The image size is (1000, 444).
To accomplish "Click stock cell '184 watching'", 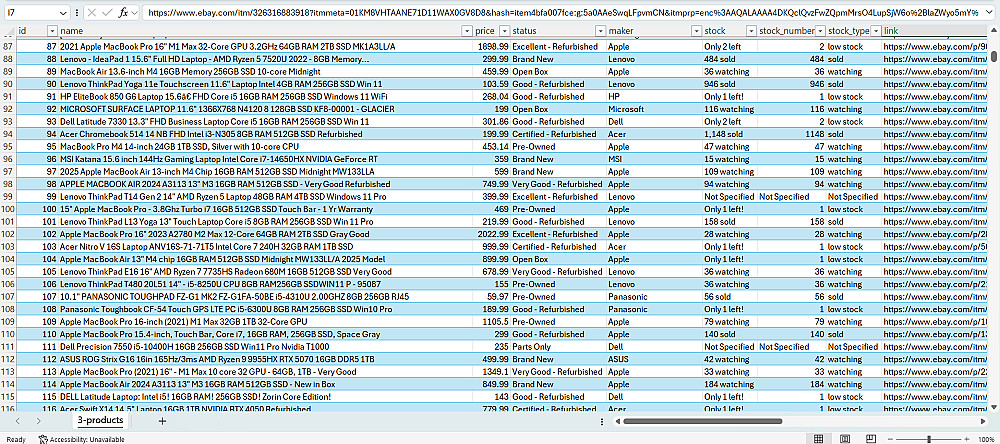I will click(730, 384).
